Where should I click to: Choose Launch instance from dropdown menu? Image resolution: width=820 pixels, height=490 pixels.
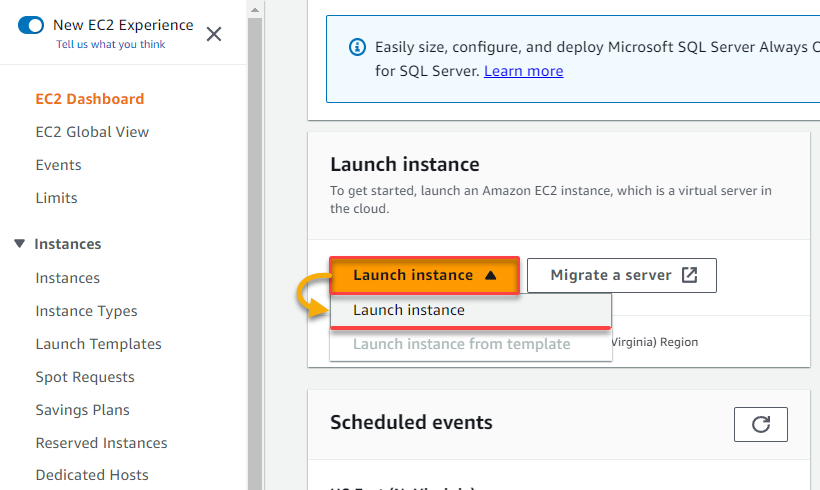(471, 310)
